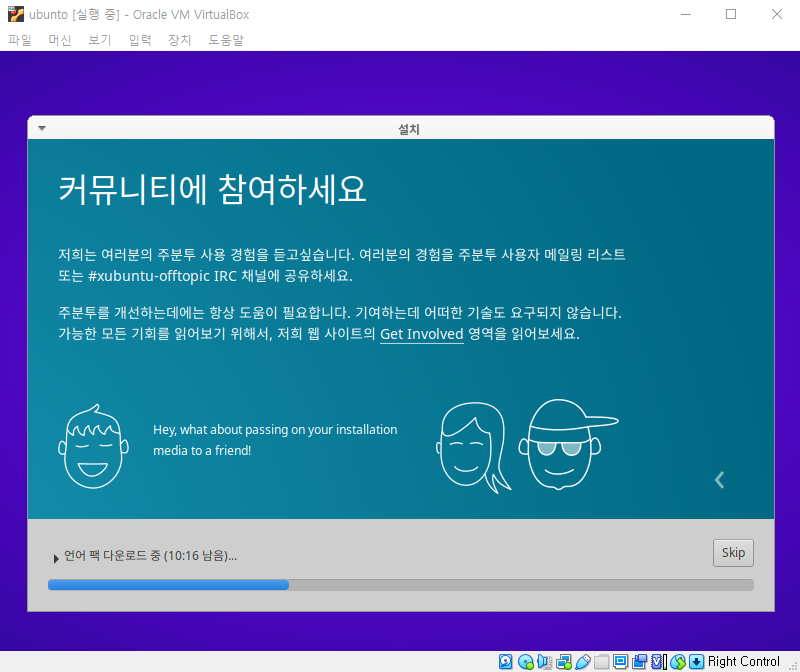Viewport: 800px width, 672px height.
Task: Open the 설치 window menu dropdown arrow
Action: pos(42,128)
